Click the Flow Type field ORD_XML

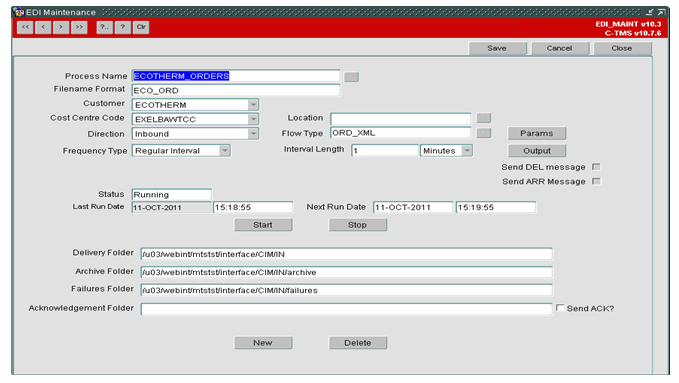(x=401, y=133)
